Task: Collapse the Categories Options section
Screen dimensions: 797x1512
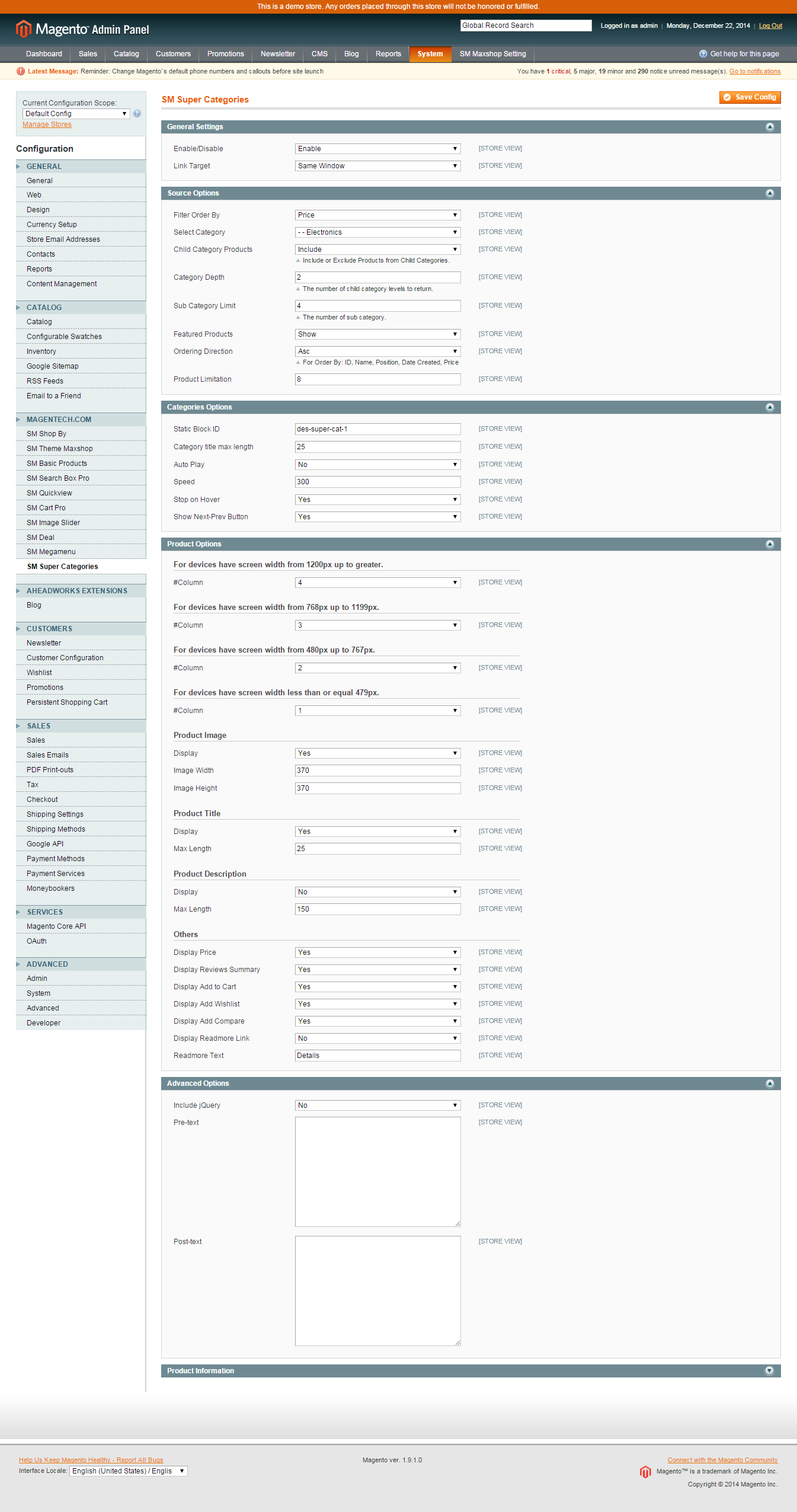Action: pos(770,407)
